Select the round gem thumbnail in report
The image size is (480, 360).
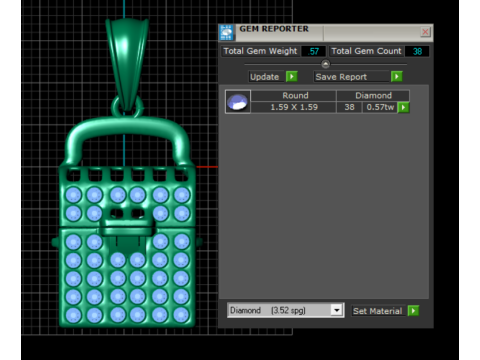pyautogui.click(x=238, y=102)
